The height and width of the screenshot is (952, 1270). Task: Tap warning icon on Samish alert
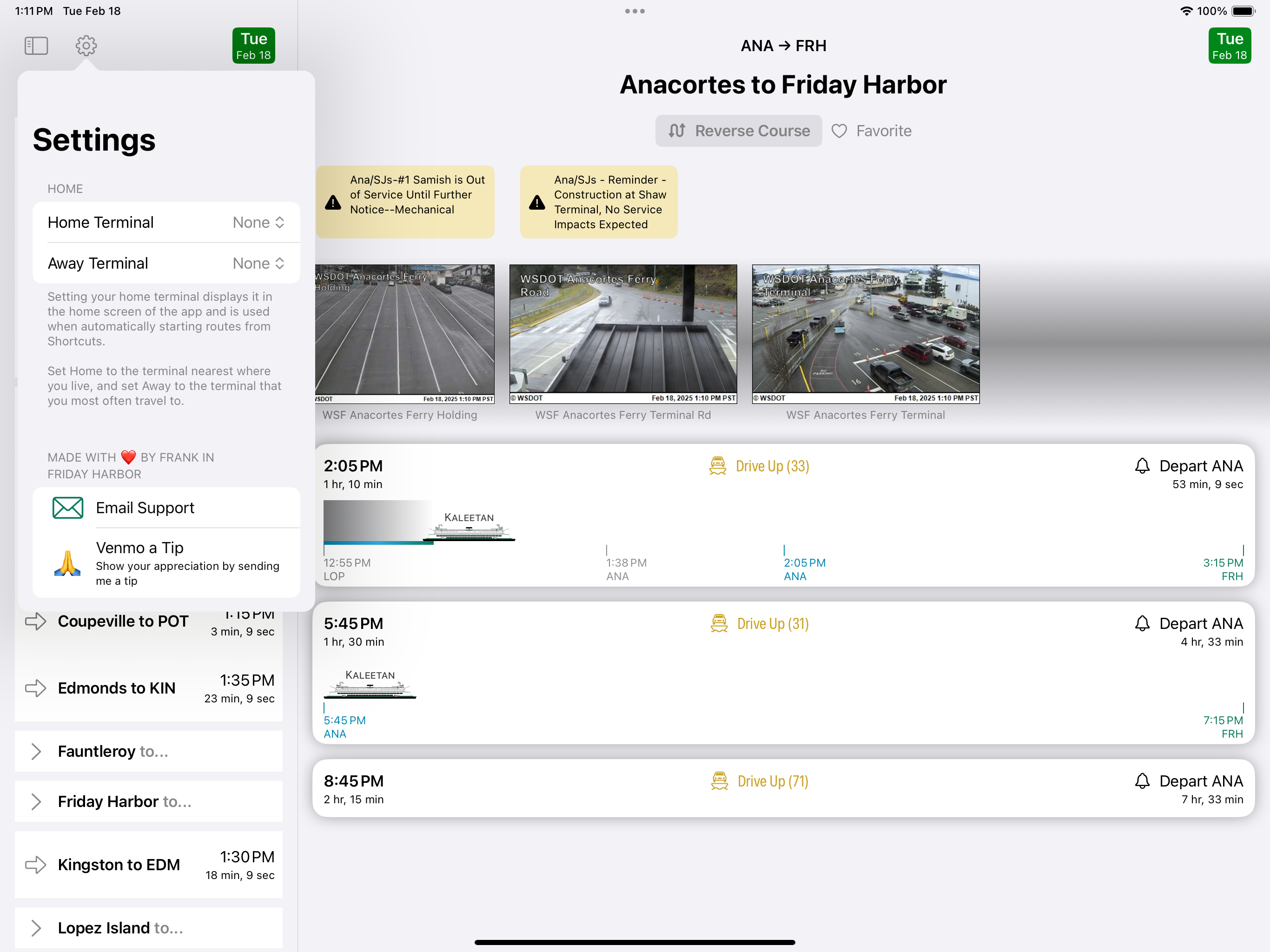pos(333,203)
